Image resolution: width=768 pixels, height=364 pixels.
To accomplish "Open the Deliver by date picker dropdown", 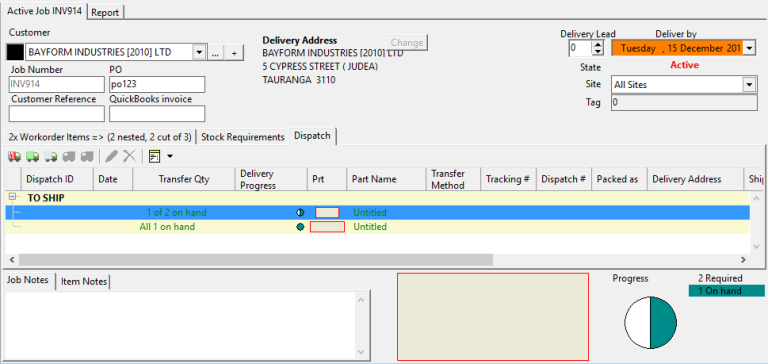I will [x=749, y=49].
